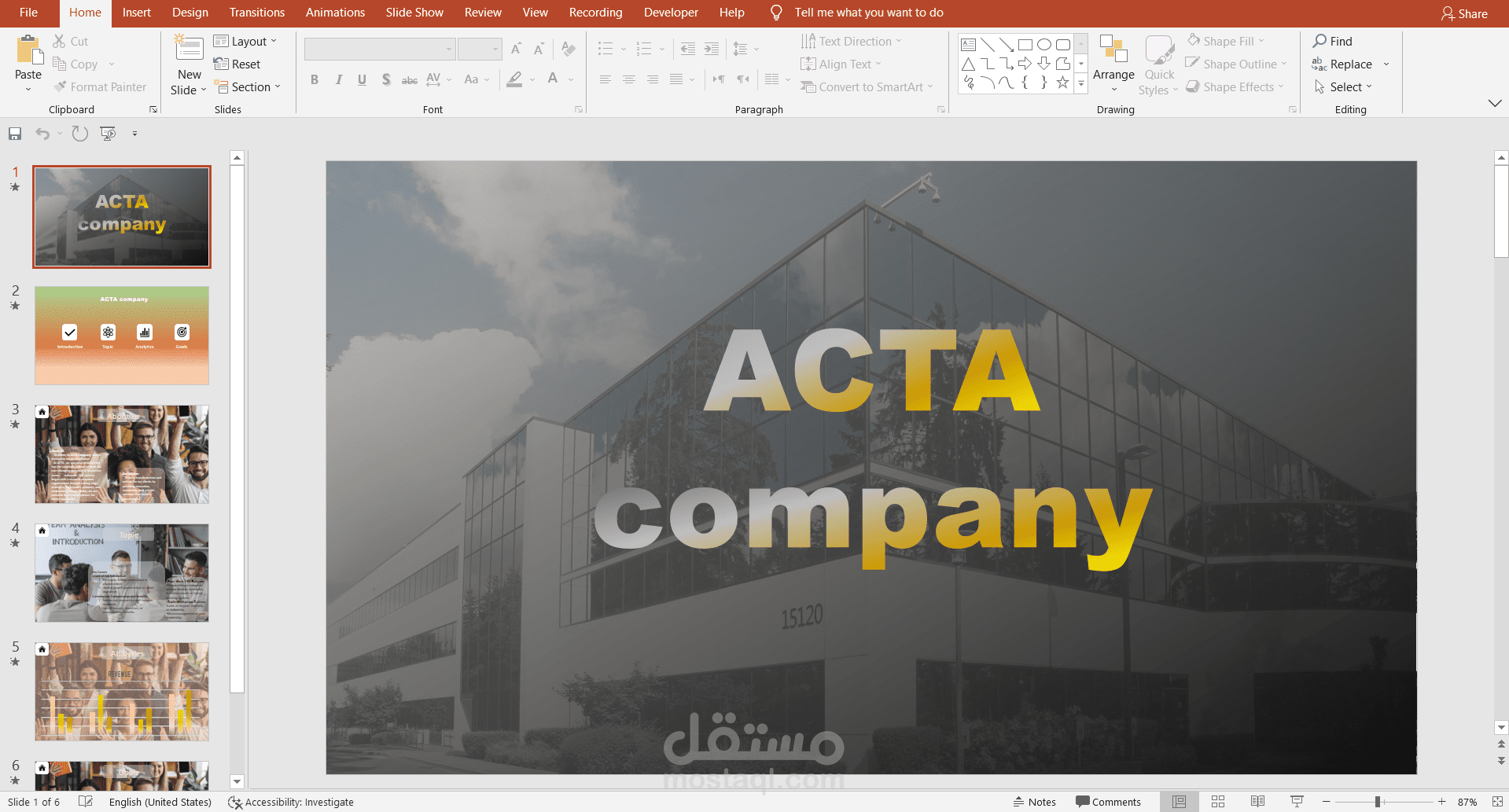Select the Format Painter tool

pyautogui.click(x=100, y=87)
